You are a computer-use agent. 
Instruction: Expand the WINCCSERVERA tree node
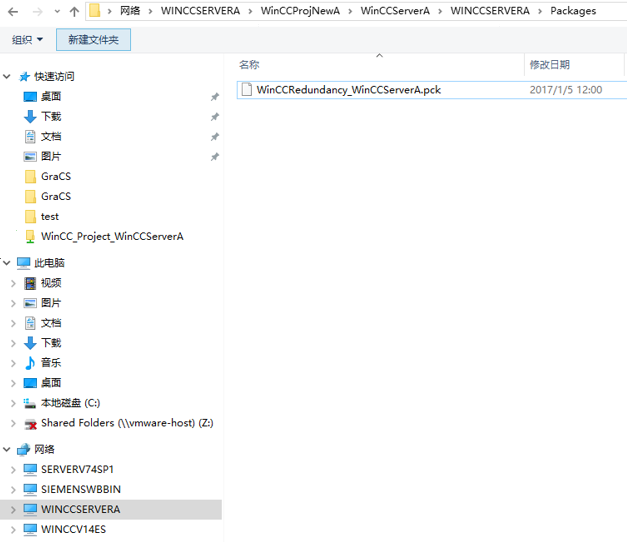pos(13,509)
